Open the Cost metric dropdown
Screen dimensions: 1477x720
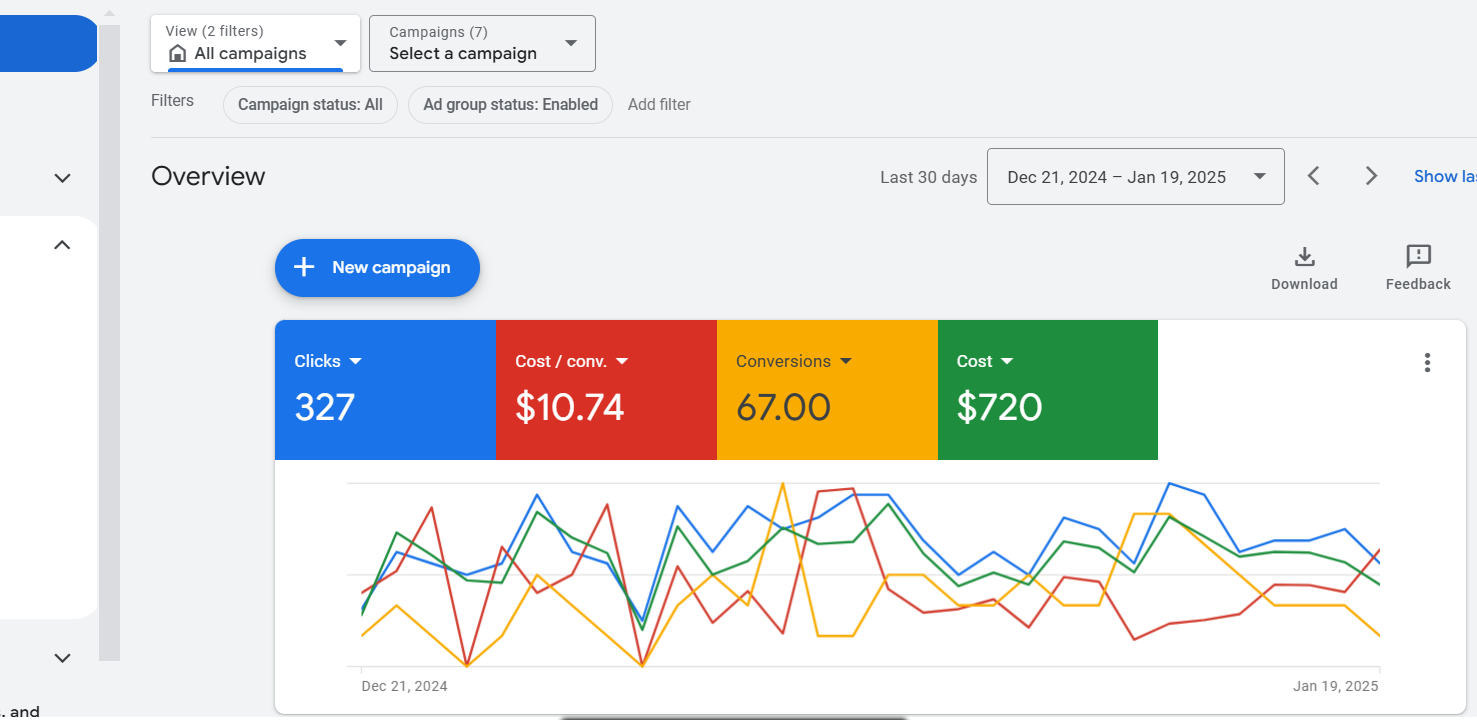1007,362
